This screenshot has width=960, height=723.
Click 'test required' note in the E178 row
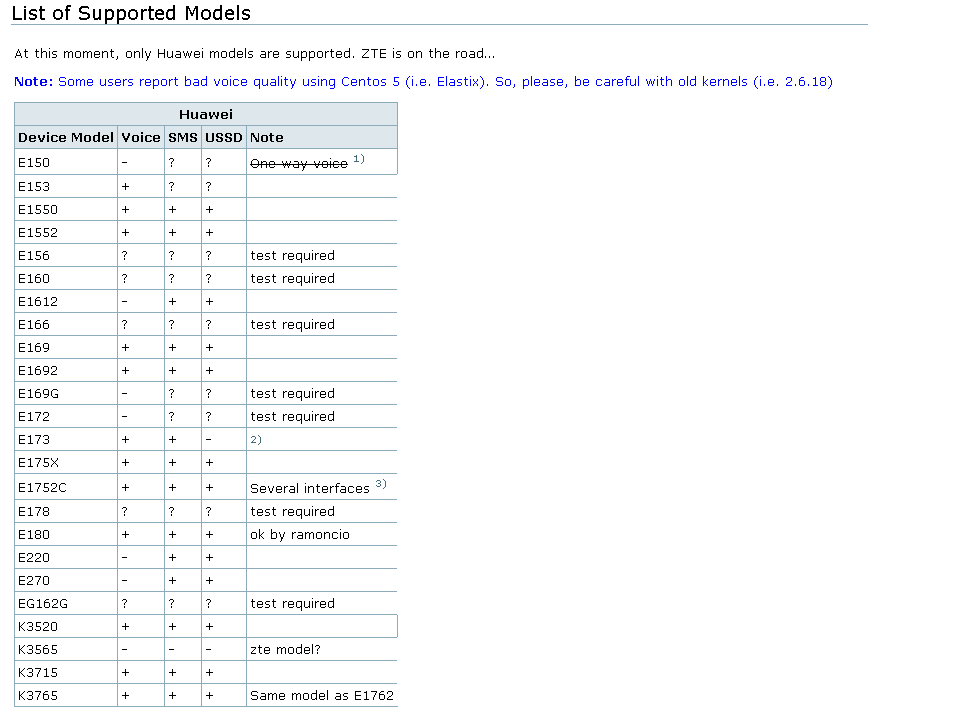[293, 511]
